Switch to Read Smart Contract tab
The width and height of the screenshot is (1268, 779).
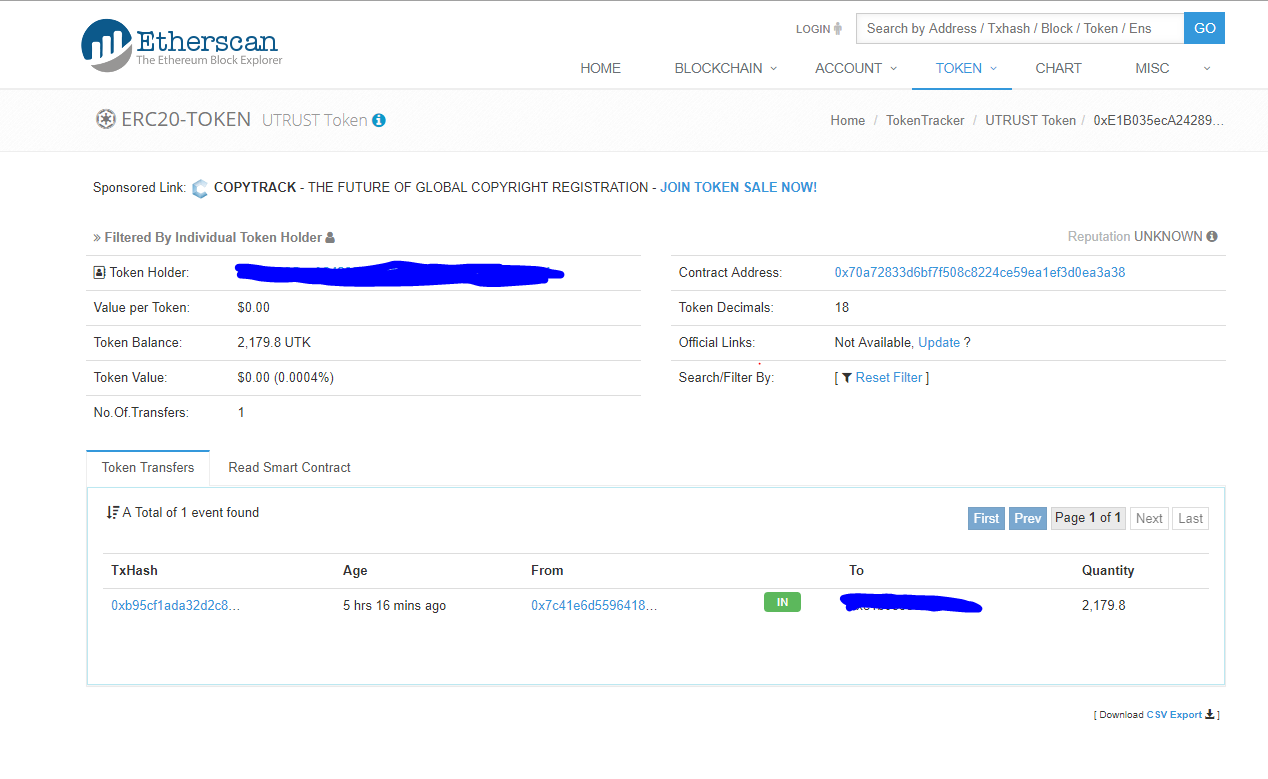(x=289, y=468)
